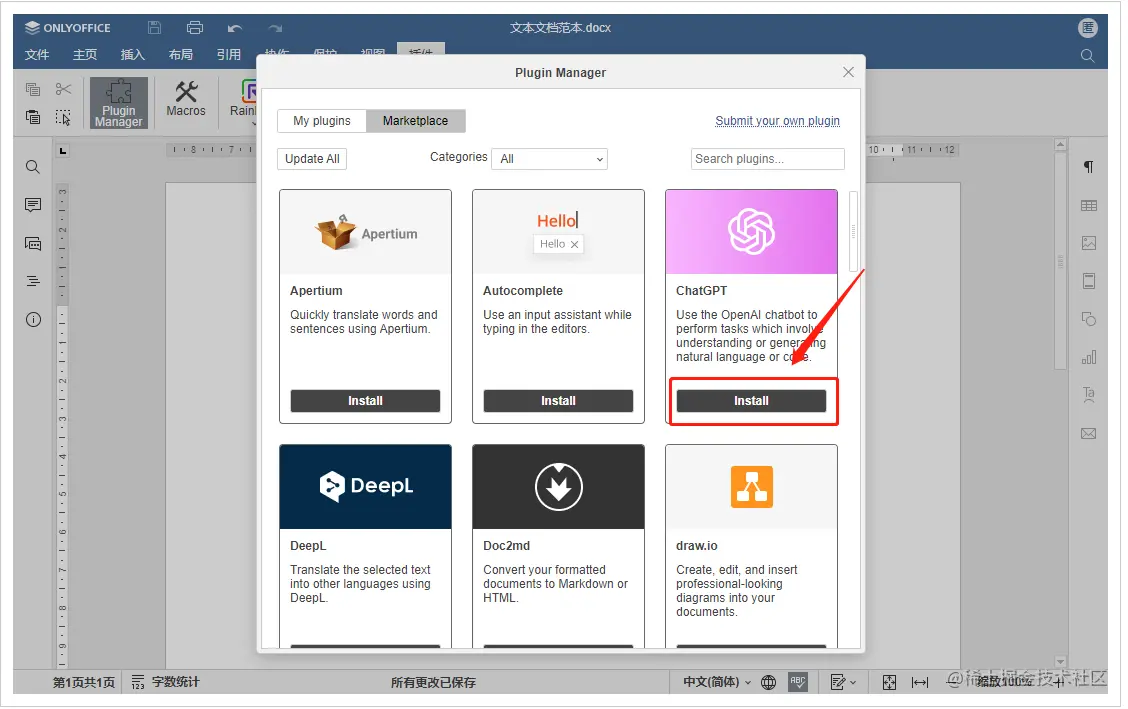Open the 主页 ribbon tab
The image size is (1128, 709).
point(85,55)
